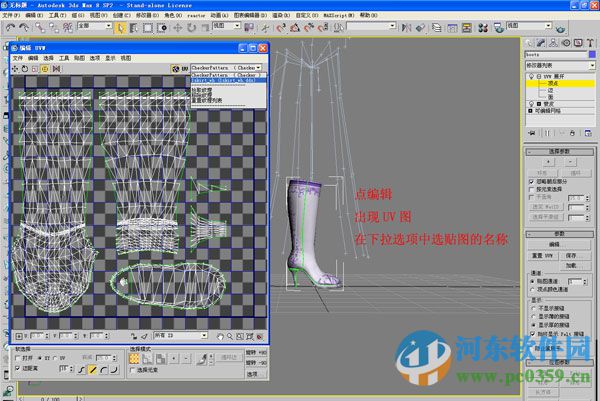The image size is (600, 401).
Task: Click the Undo arrow in main toolbar
Action: click(x=10, y=27)
